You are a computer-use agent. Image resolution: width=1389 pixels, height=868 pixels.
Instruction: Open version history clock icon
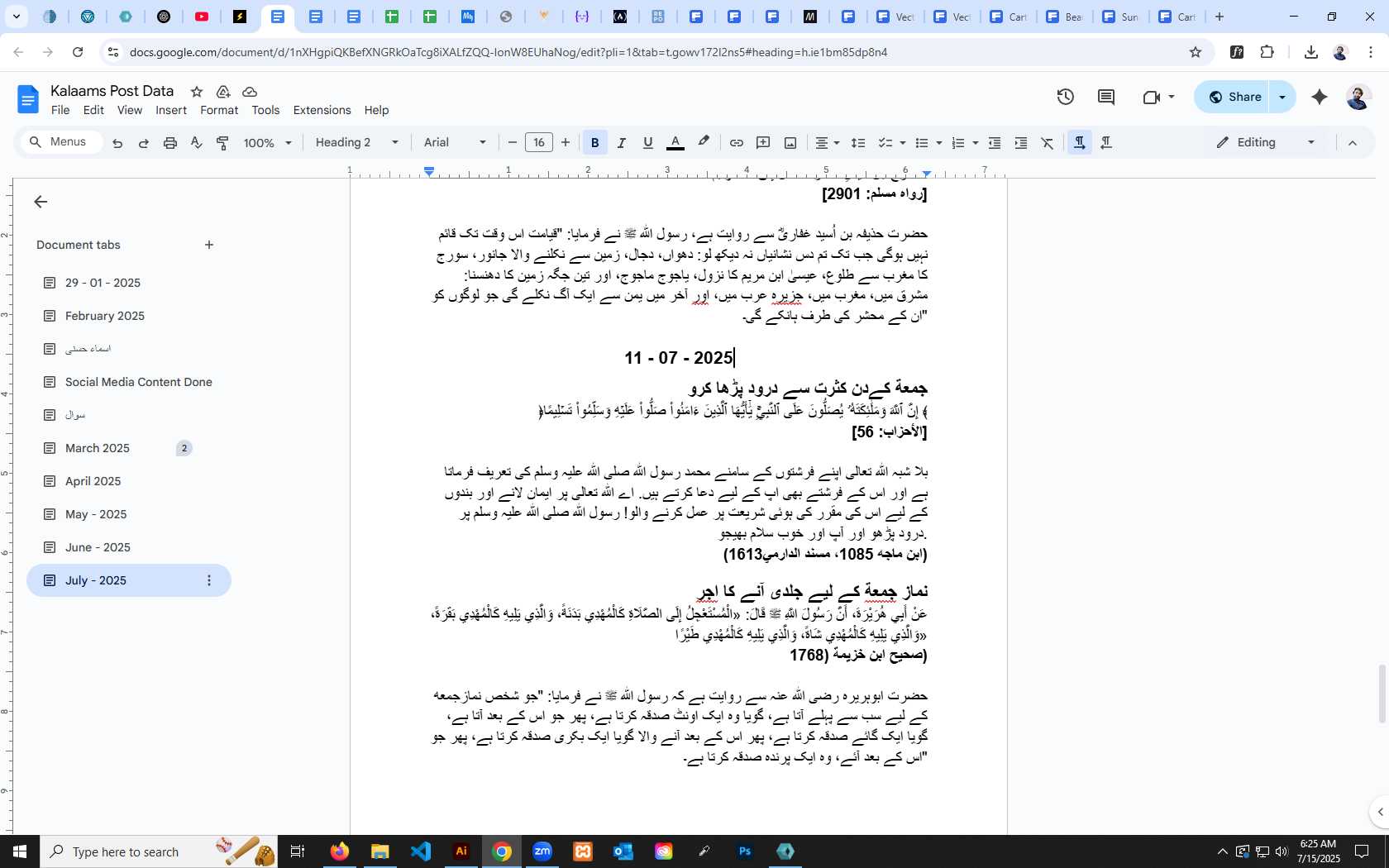click(1066, 97)
